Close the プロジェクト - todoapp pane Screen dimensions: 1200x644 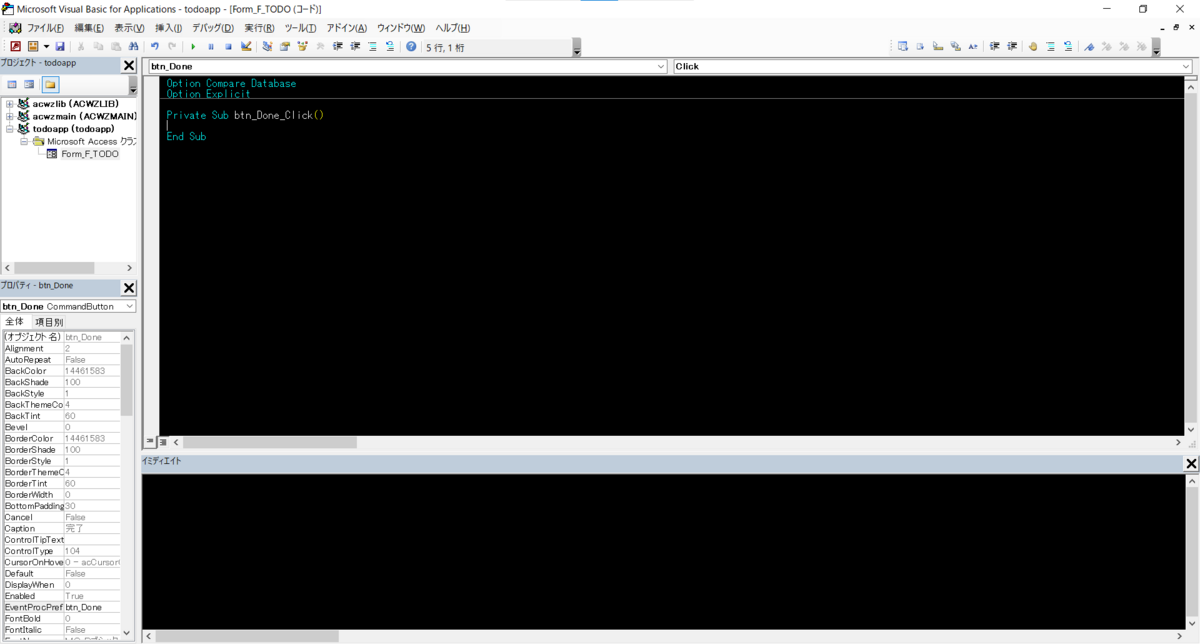click(129, 66)
